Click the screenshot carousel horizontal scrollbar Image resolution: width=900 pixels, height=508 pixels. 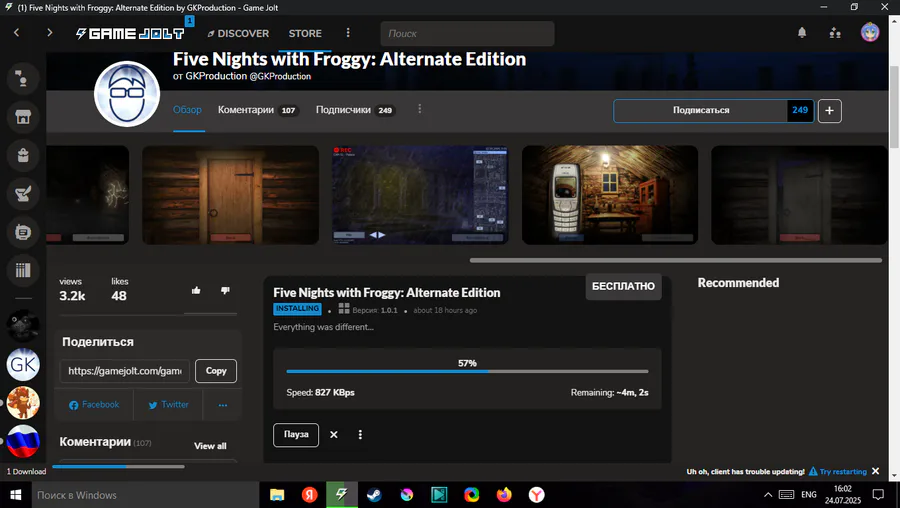(676, 260)
